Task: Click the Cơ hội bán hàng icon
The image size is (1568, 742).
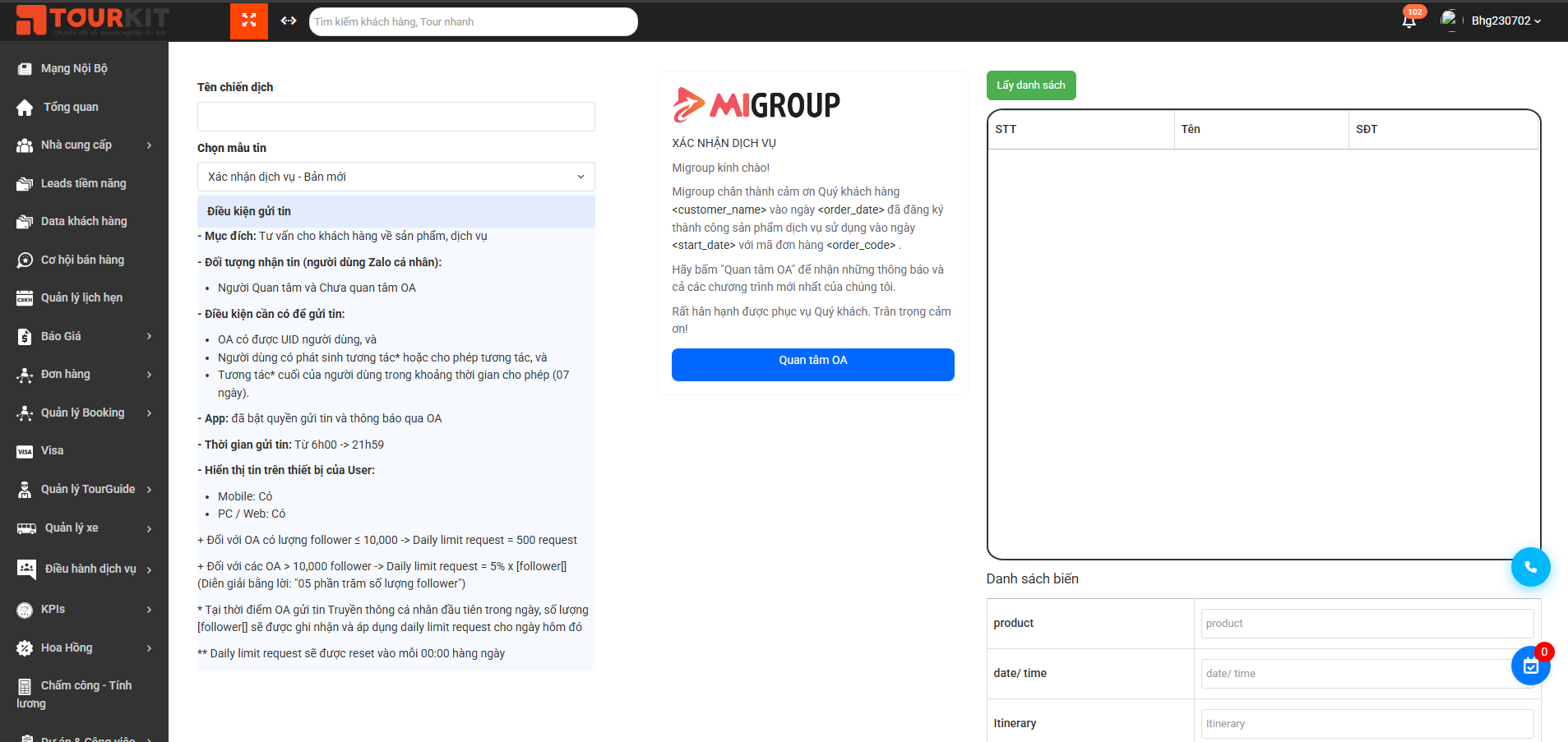Action: click(x=25, y=260)
